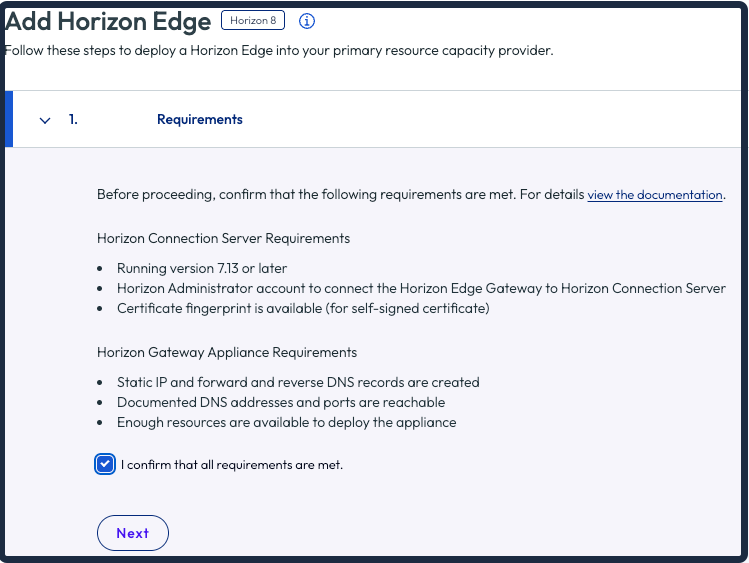Click the Horizon Gateway Appliance Requirements heading
This screenshot has height=563, width=749.
pyautogui.click(x=227, y=352)
